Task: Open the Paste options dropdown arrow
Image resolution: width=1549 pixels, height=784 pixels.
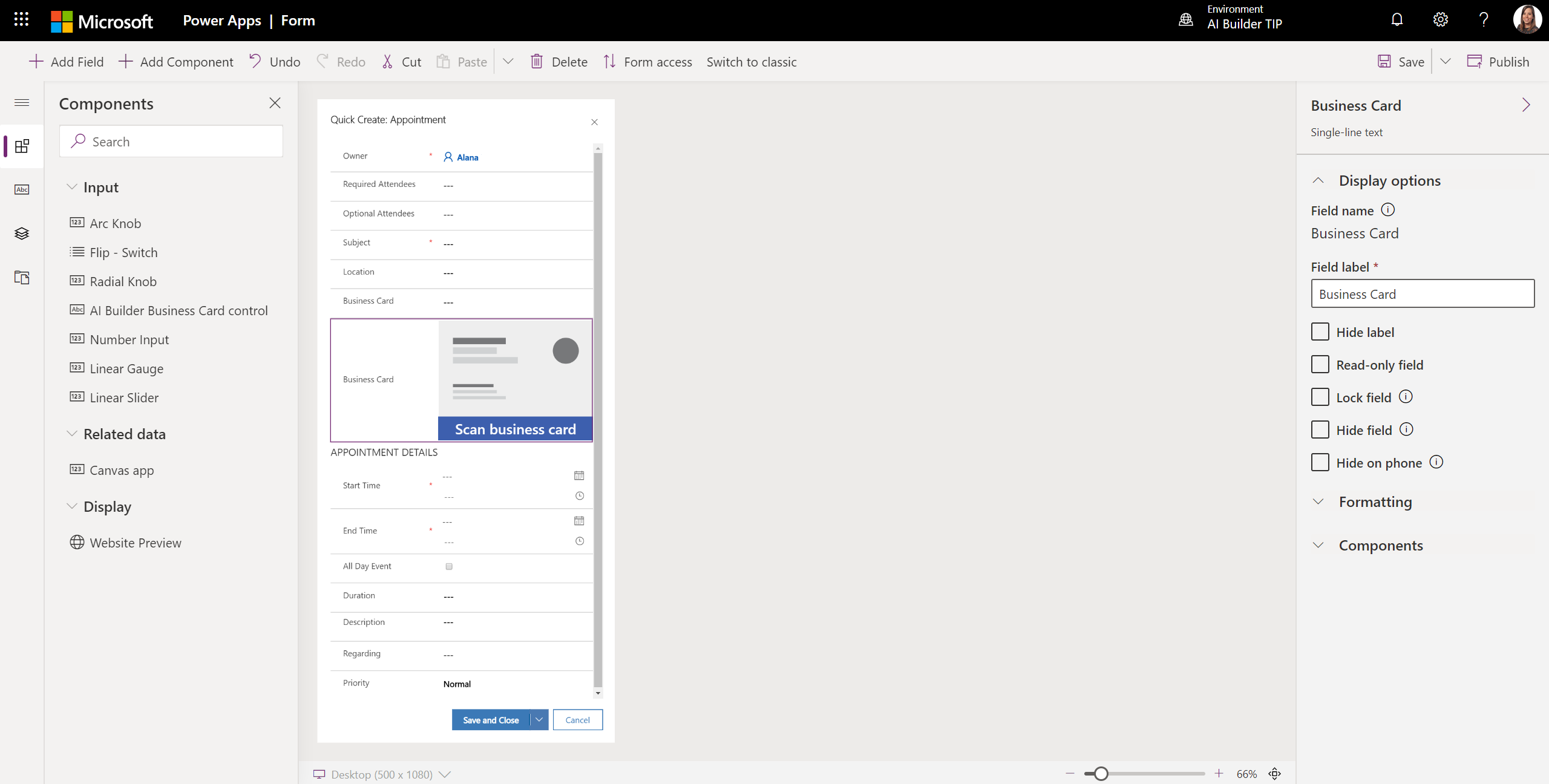Action: (508, 62)
